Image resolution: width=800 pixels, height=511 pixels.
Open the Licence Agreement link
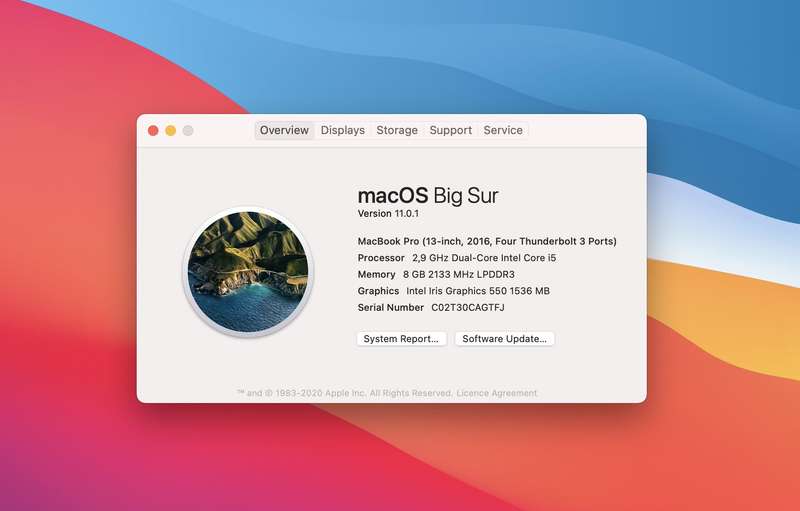[496, 393]
